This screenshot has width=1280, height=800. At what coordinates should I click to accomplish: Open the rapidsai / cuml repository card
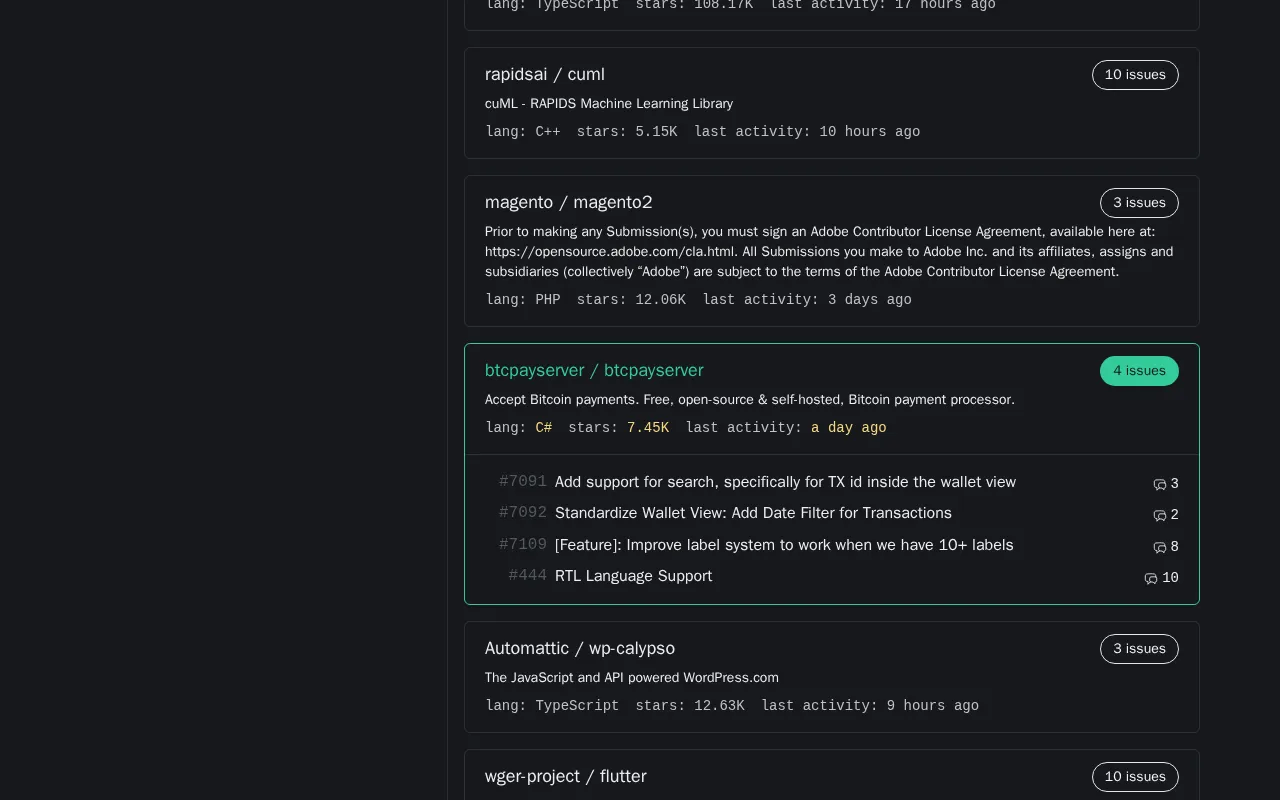click(831, 103)
